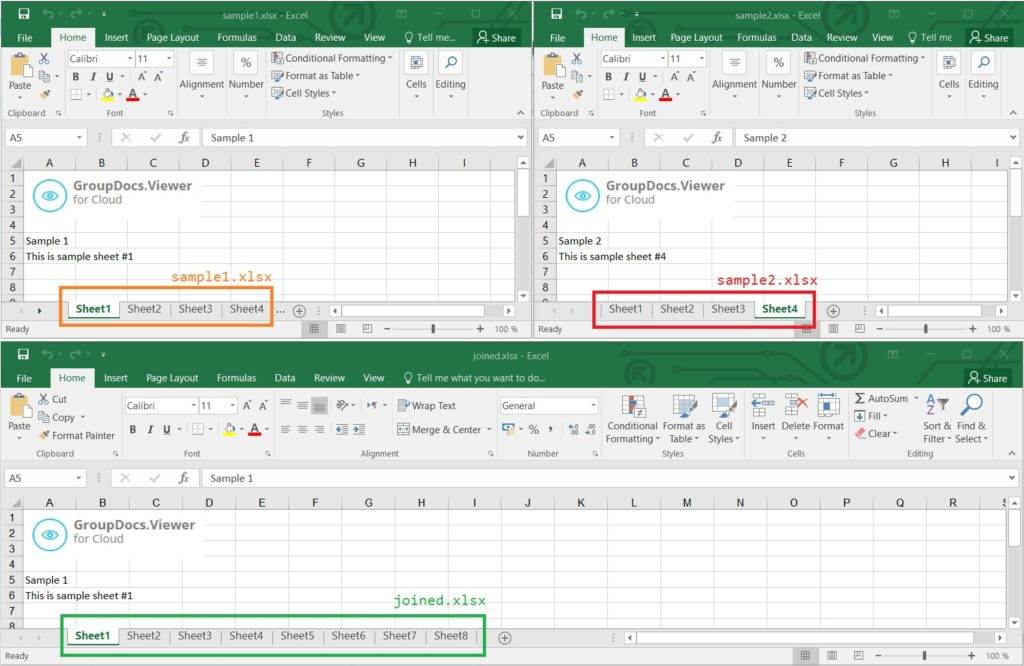Toggle Italic in joined.xlsx Font group
Image resolution: width=1024 pixels, height=666 pixels.
click(x=150, y=430)
